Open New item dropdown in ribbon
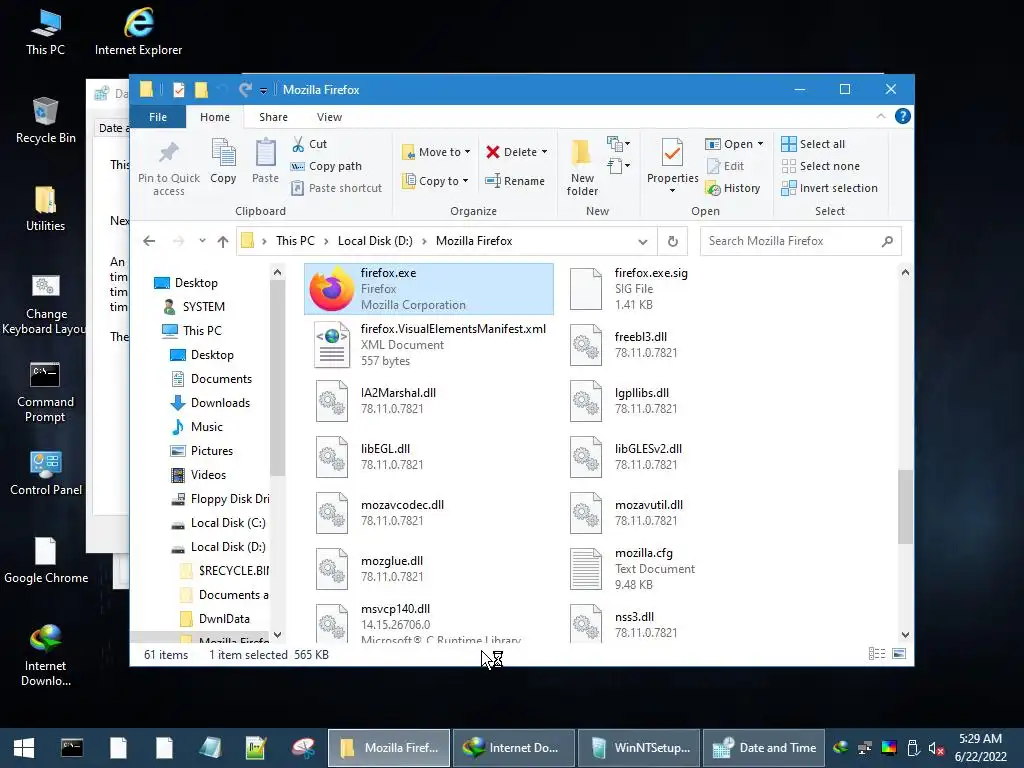 point(618,144)
